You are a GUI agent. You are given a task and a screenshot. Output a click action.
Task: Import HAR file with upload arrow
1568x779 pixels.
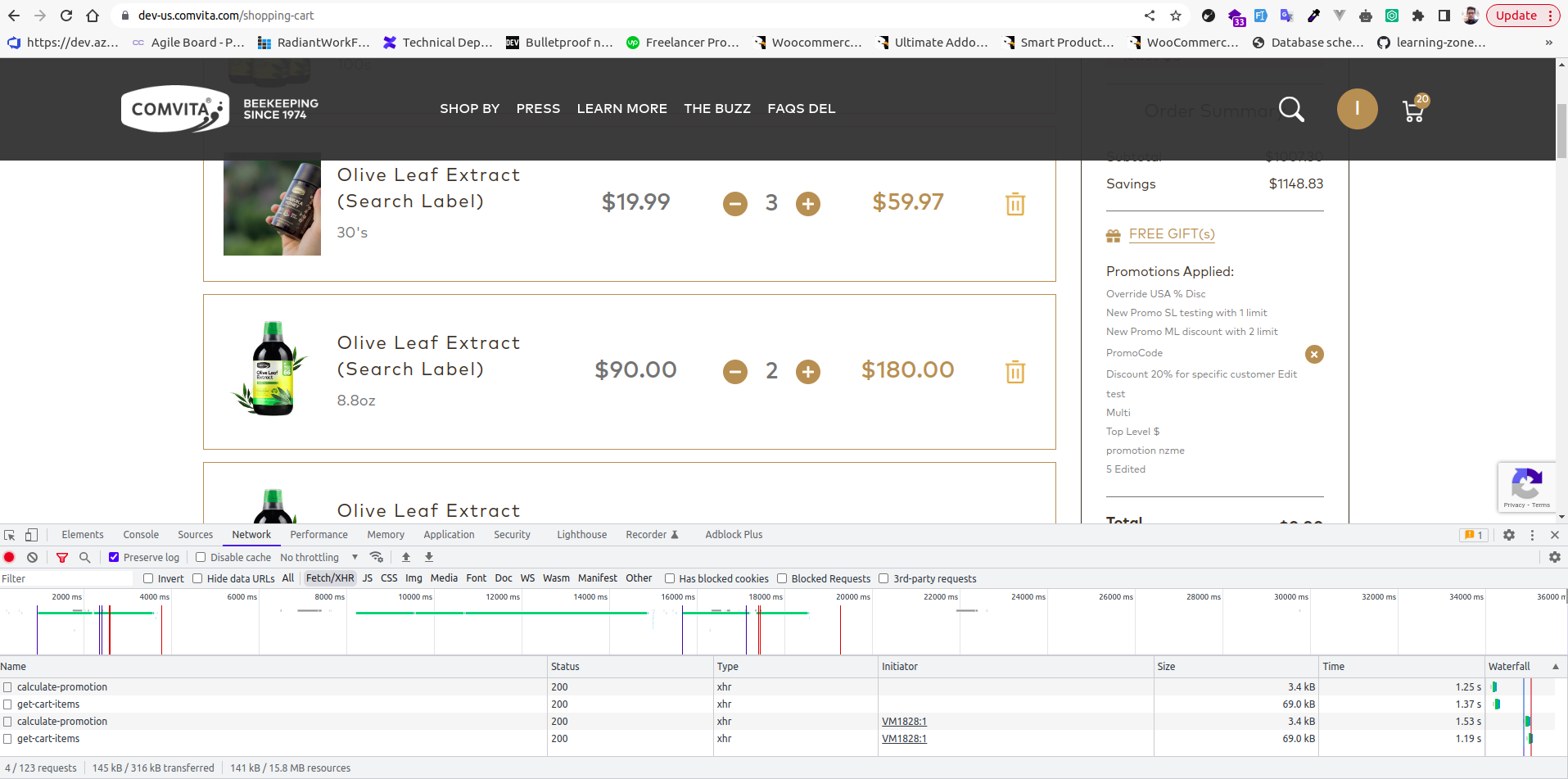[406, 557]
